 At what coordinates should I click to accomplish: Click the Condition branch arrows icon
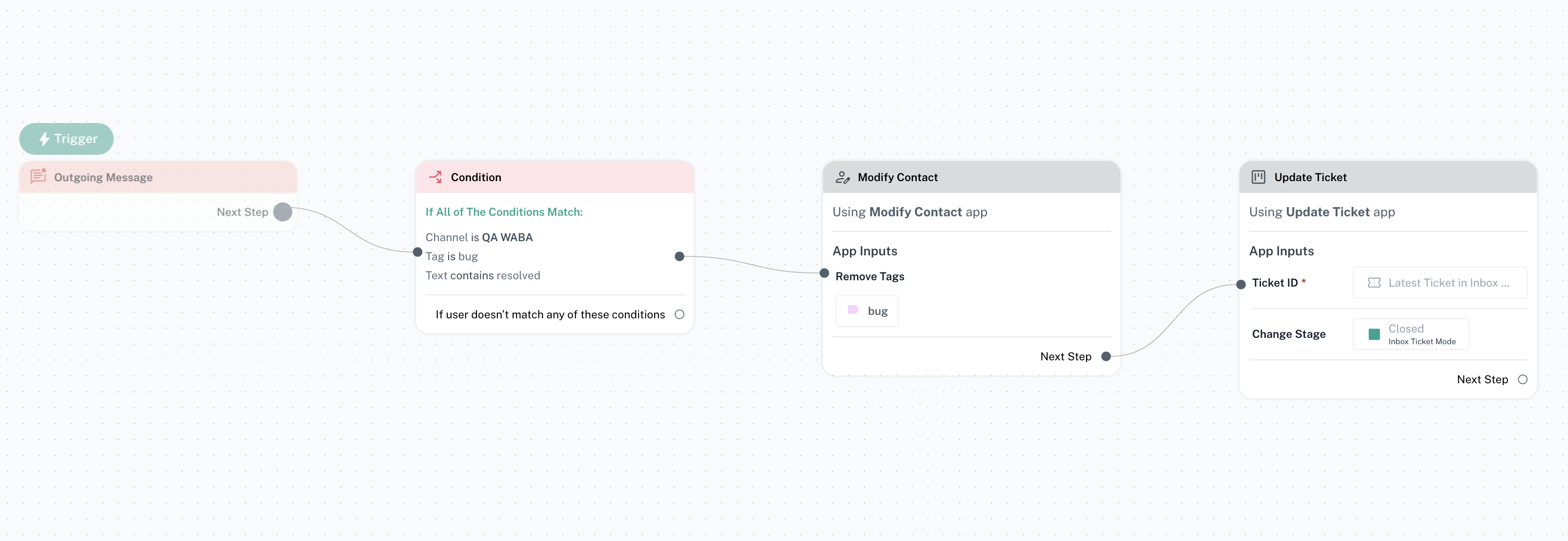tap(435, 177)
